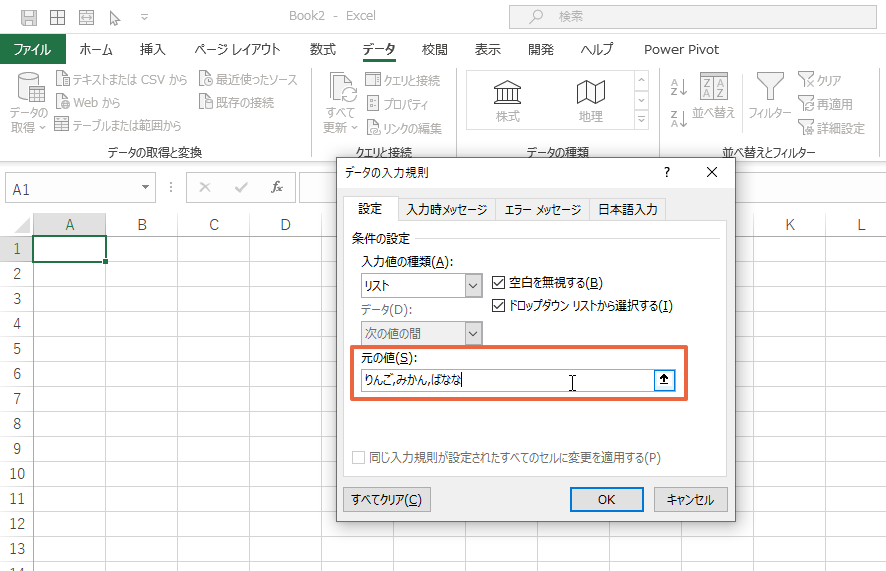The height and width of the screenshot is (571, 886).
Task: Open the データ 次の値の間 dropdown
Action: [x=474, y=333]
